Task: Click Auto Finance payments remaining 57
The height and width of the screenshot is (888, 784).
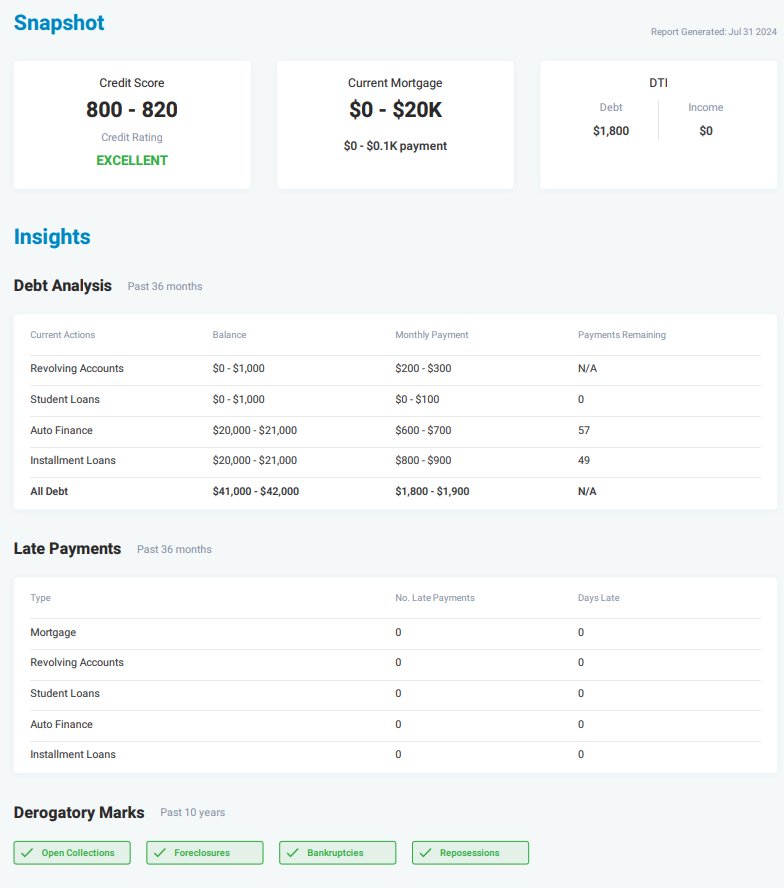Action: (584, 430)
